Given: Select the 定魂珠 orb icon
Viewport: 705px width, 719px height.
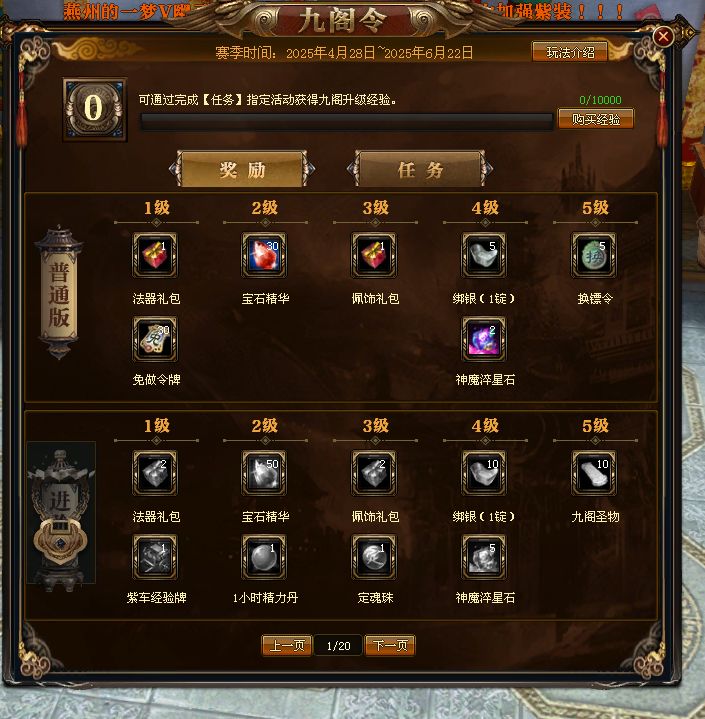Looking at the screenshot, I should point(374,557).
